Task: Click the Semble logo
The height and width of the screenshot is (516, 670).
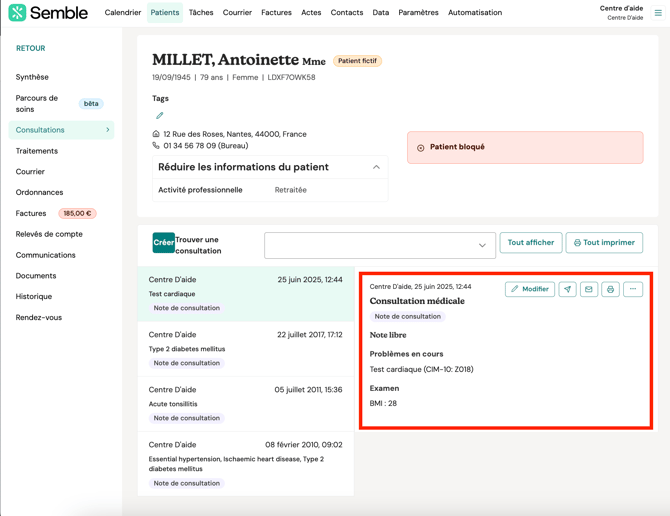Action: pyautogui.click(x=48, y=13)
